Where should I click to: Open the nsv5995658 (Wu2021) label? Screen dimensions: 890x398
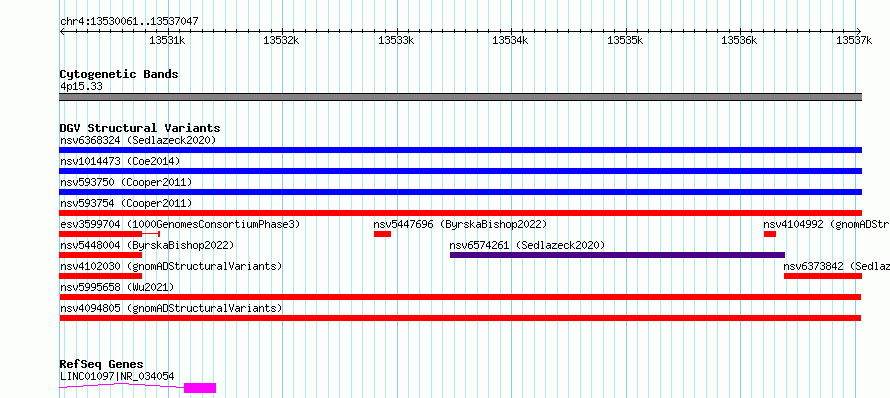117,287
